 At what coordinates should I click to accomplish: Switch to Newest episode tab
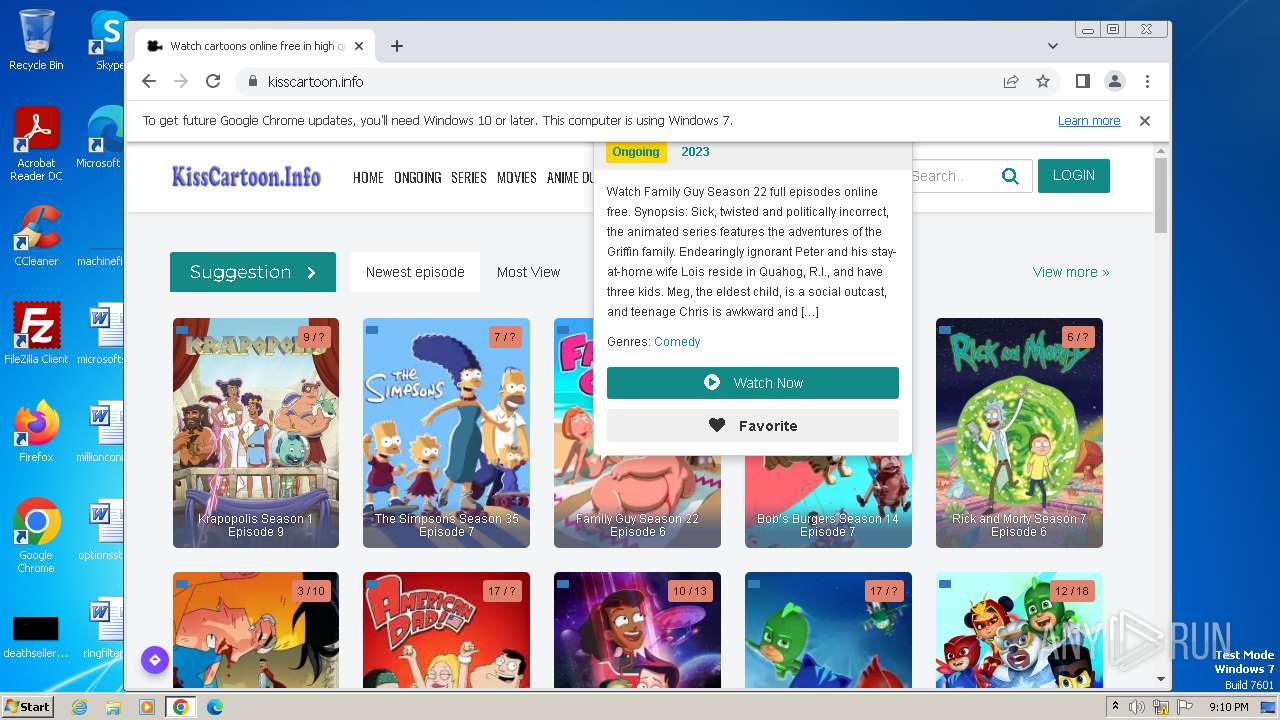pos(415,272)
